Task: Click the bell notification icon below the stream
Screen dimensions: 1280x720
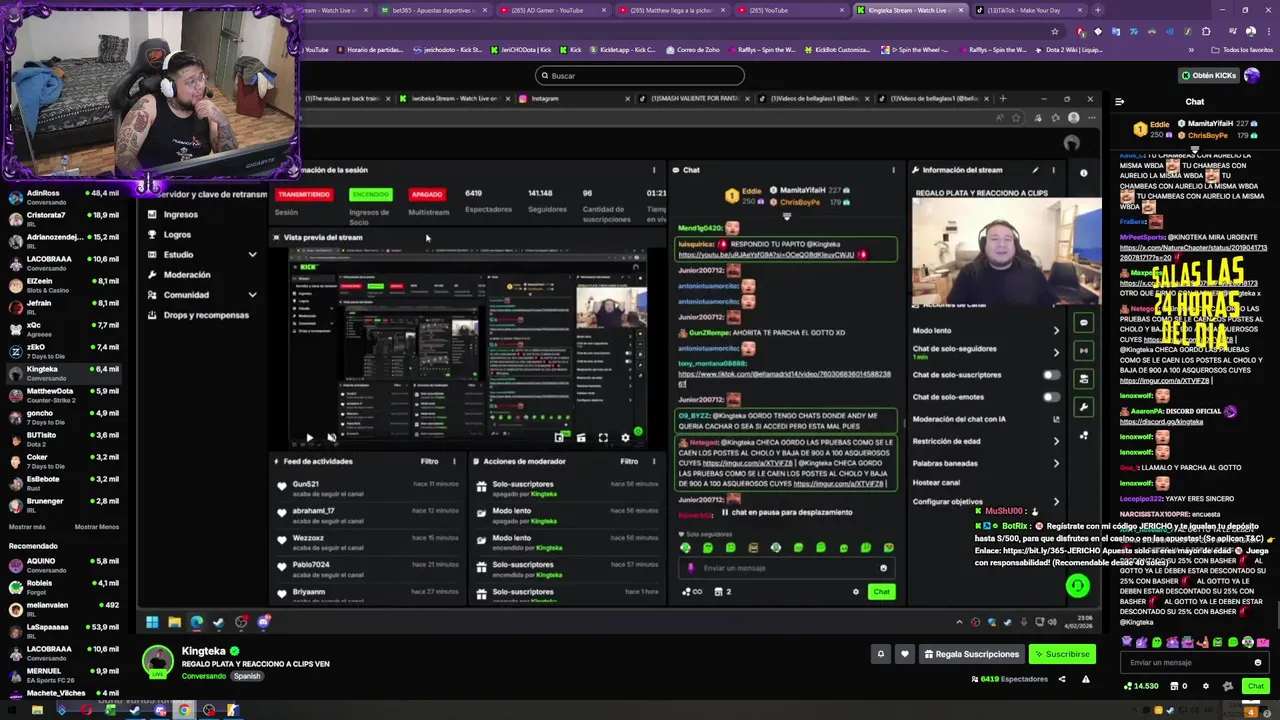Action: [881, 654]
